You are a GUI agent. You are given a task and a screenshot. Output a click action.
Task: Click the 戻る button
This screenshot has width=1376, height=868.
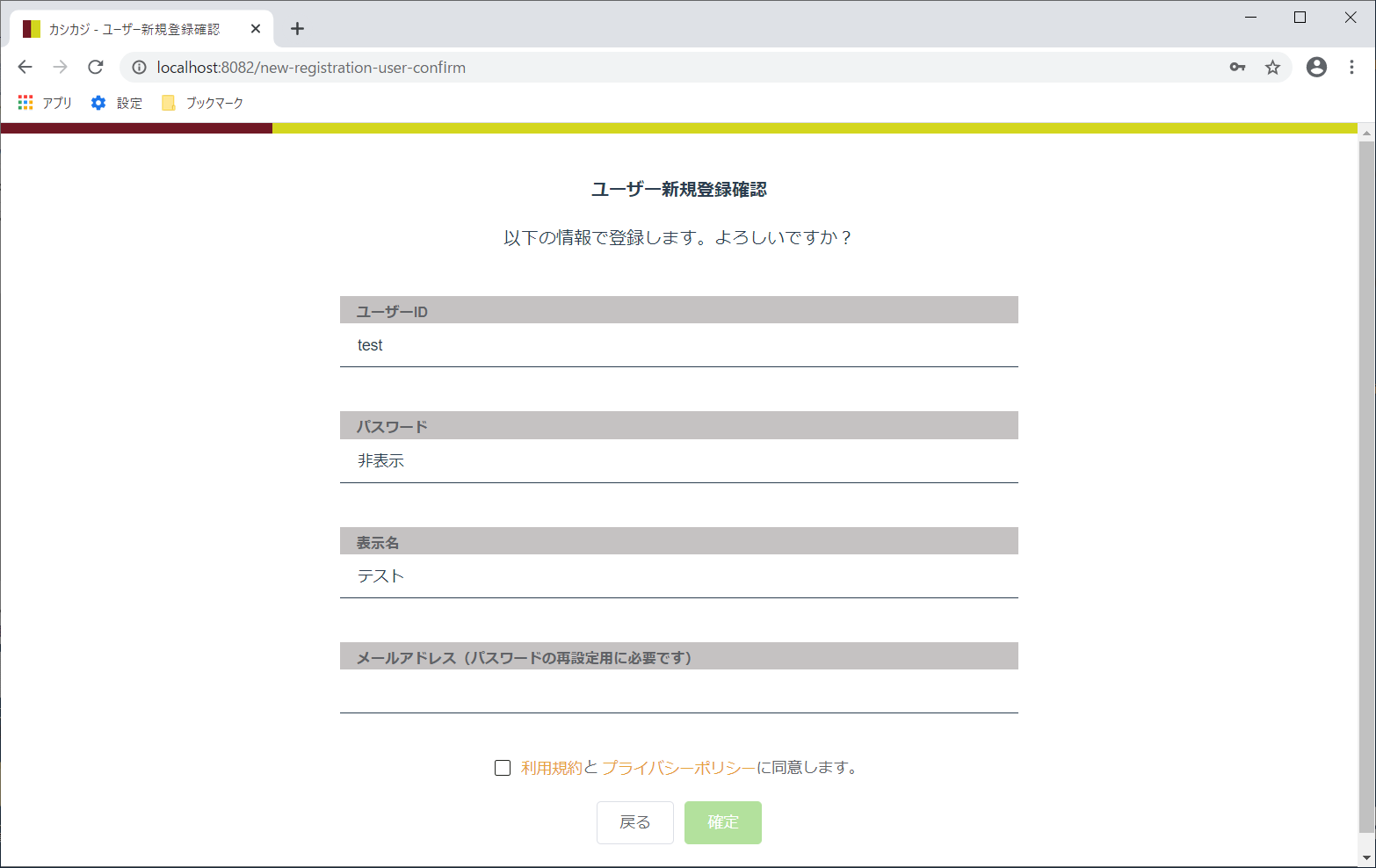635,822
